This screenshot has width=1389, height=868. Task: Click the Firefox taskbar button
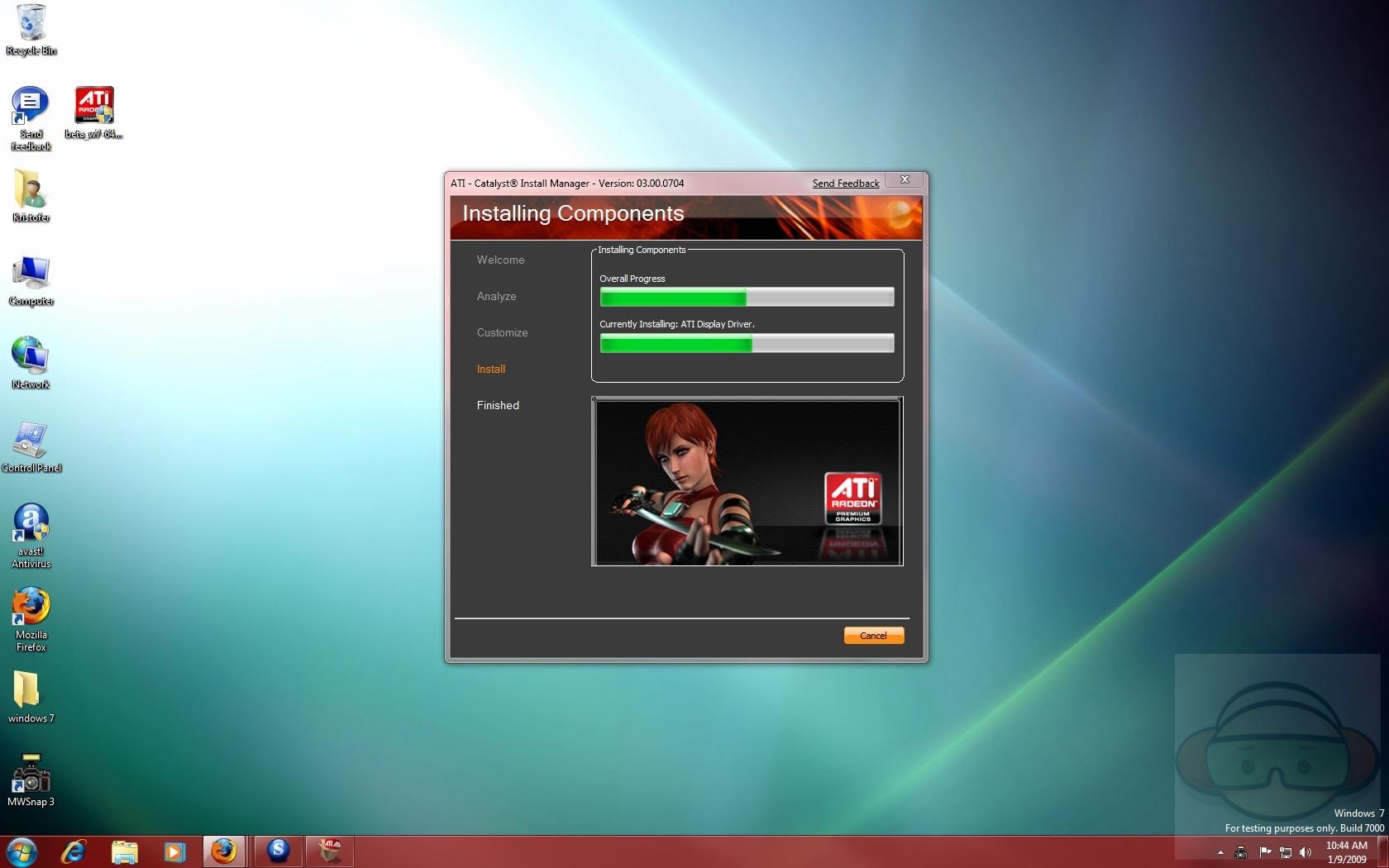point(223,851)
